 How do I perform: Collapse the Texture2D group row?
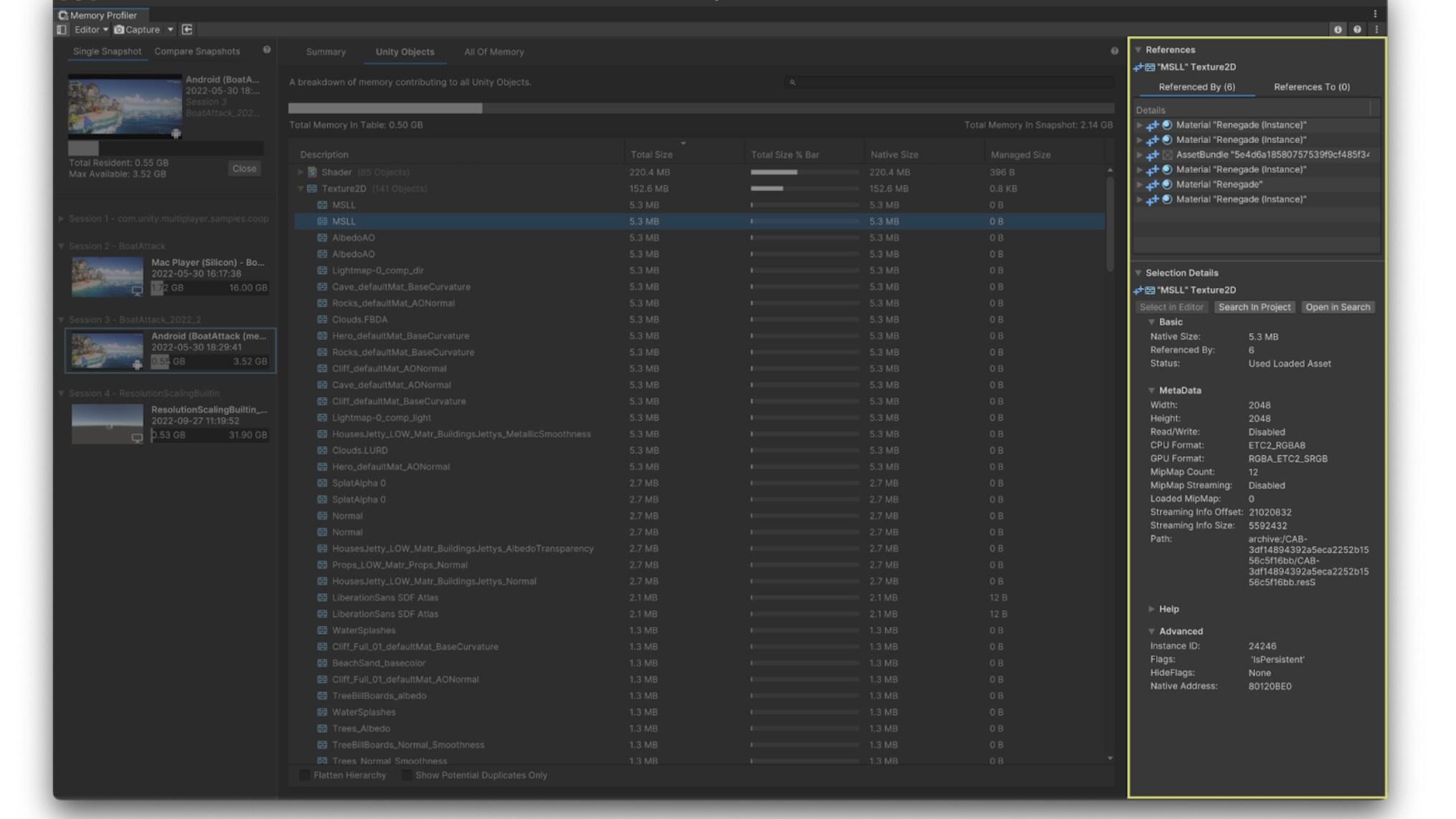[301, 189]
